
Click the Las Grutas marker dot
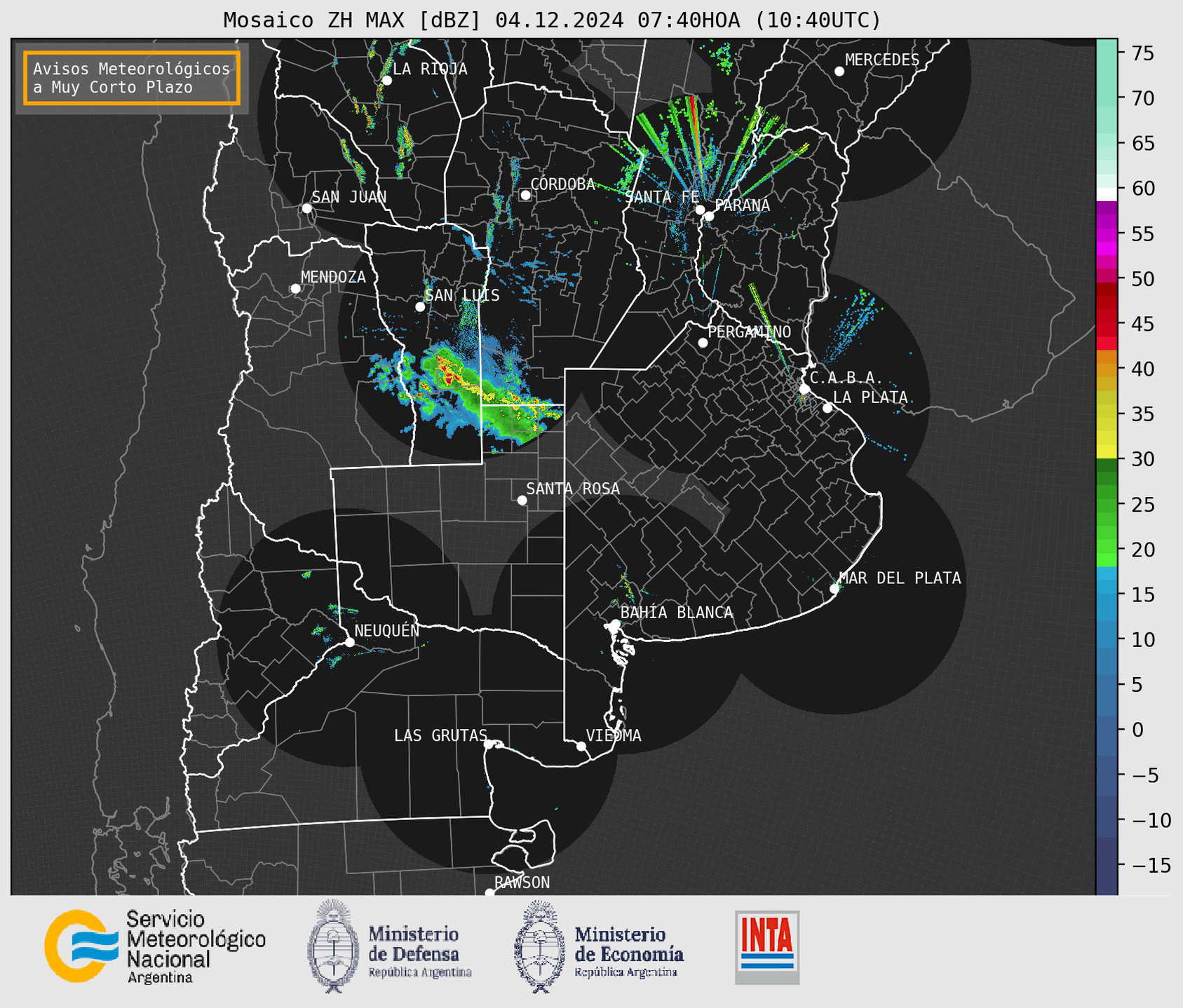pos(489,744)
